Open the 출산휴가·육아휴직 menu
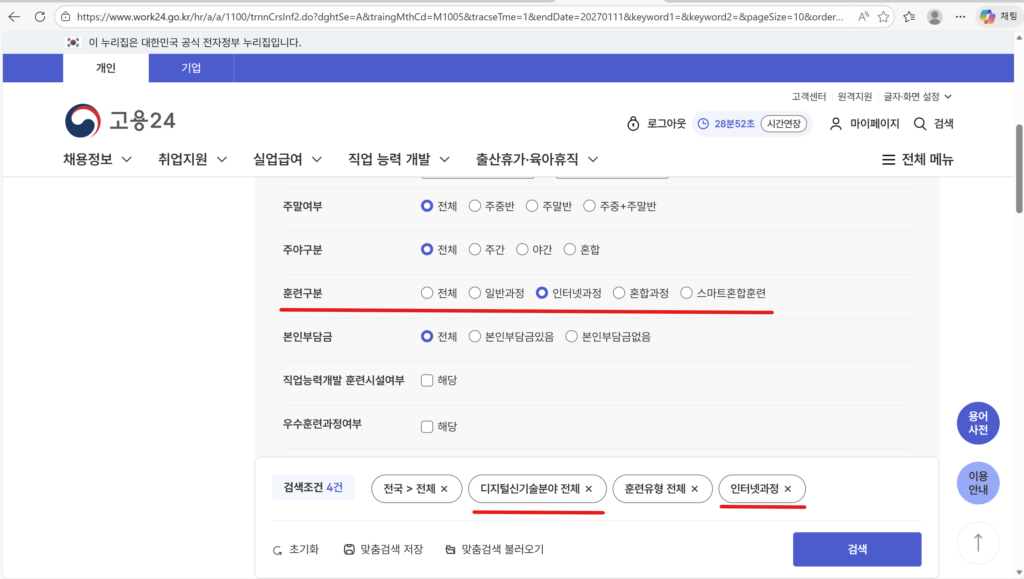1024x579 pixels. click(530, 158)
